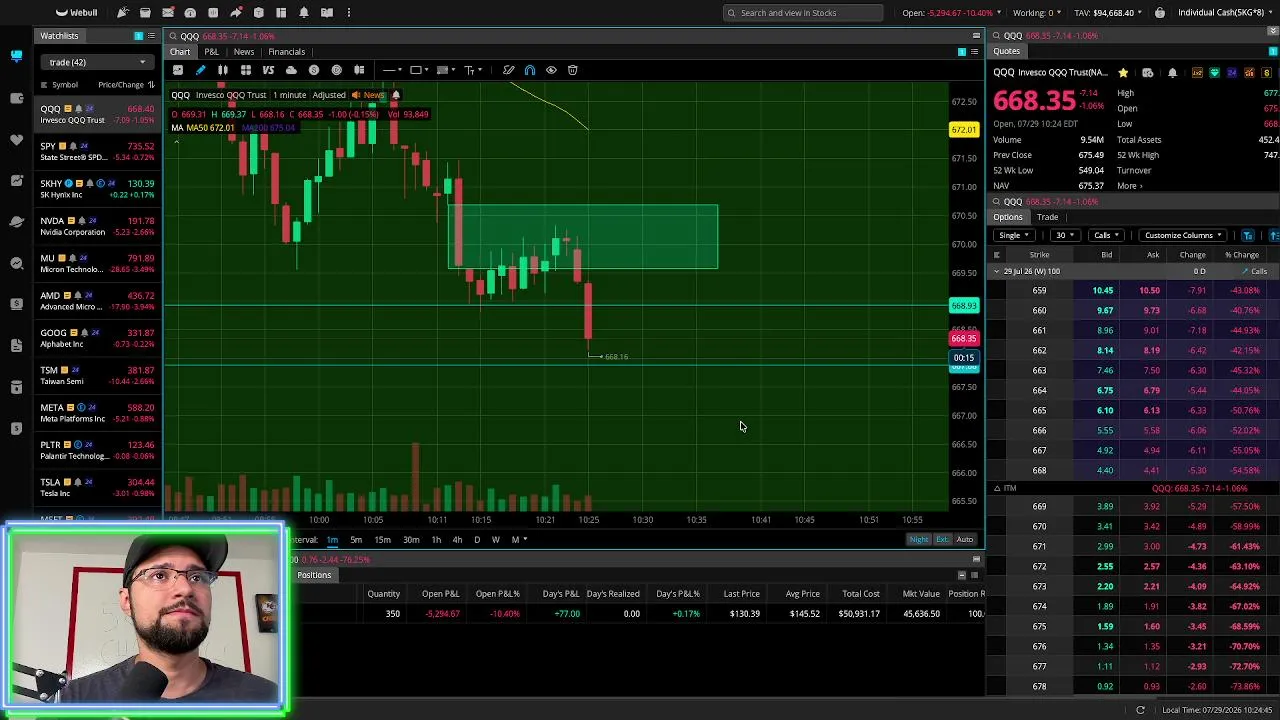This screenshot has height=720, width=1280.
Task: Open the Single strategy dropdown
Action: pos(1014,236)
